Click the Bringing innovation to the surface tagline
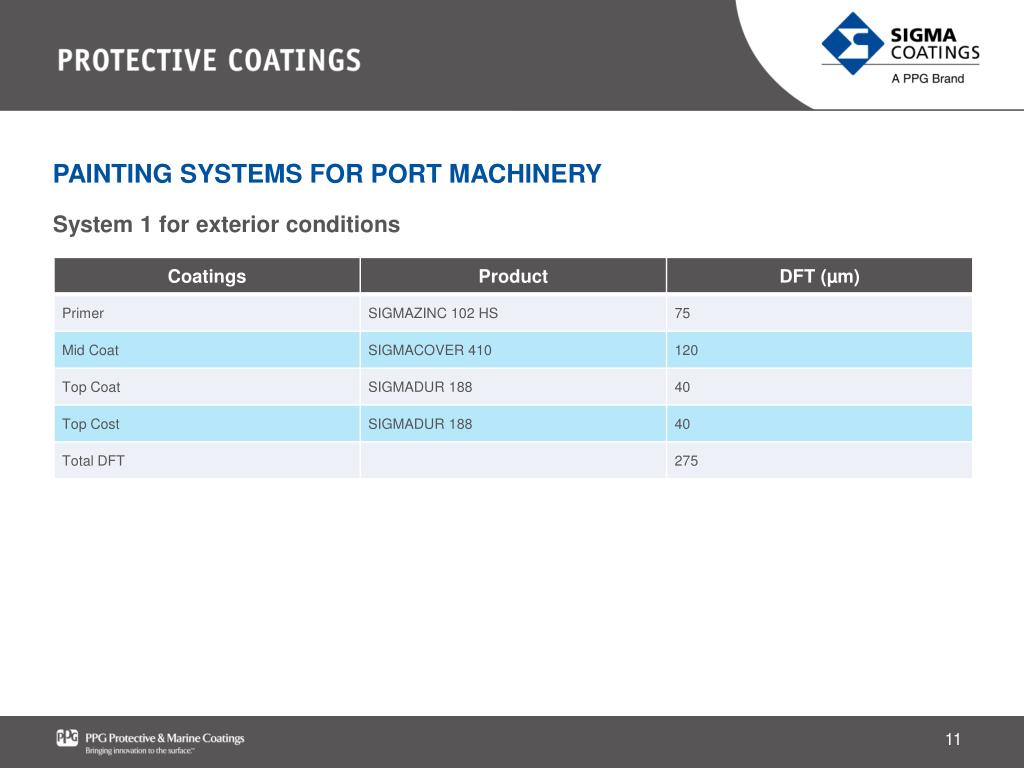Image resolution: width=1024 pixels, height=768 pixels. 140,751
